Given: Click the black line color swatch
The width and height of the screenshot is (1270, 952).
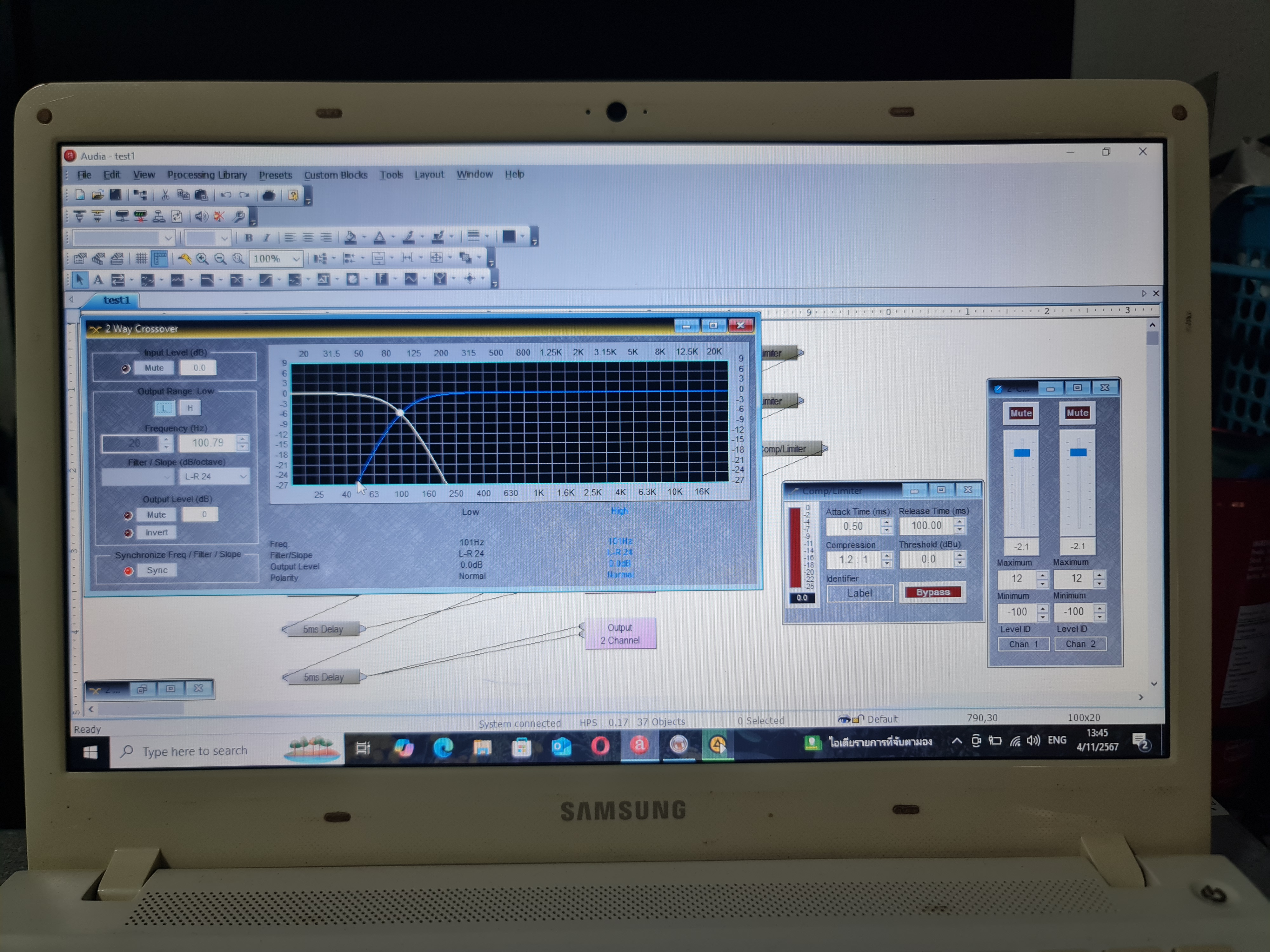Looking at the screenshot, I should point(509,236).
